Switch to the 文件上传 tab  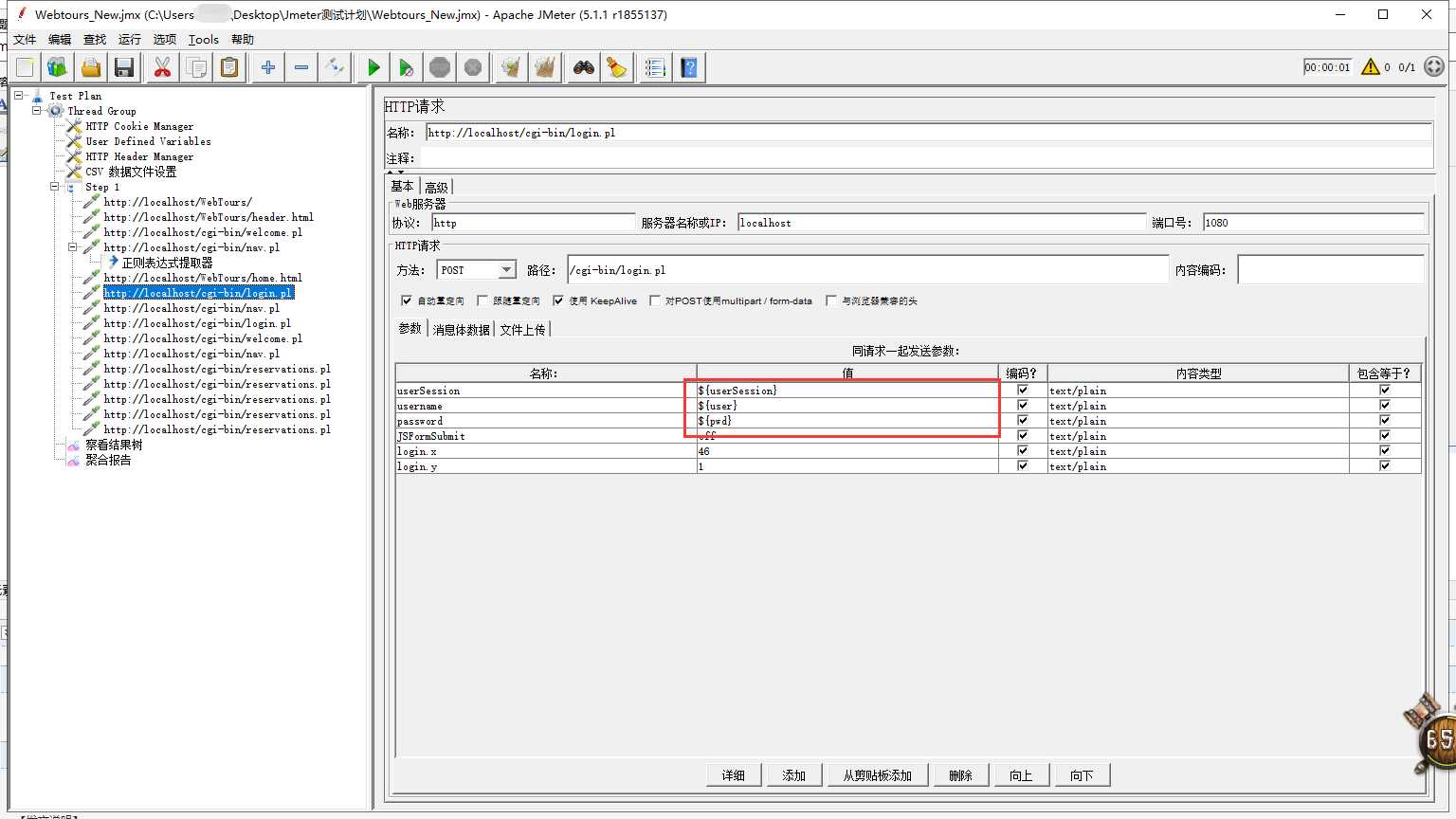[x=522, y=329]
